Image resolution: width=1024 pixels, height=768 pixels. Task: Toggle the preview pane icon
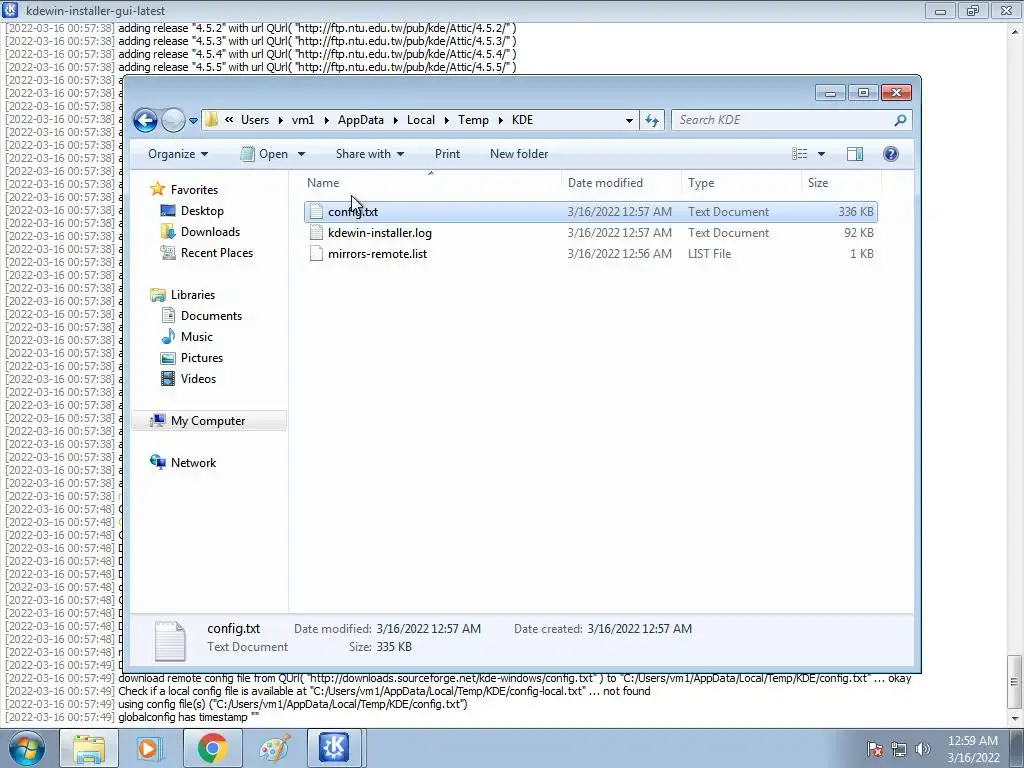pos(855,154)
